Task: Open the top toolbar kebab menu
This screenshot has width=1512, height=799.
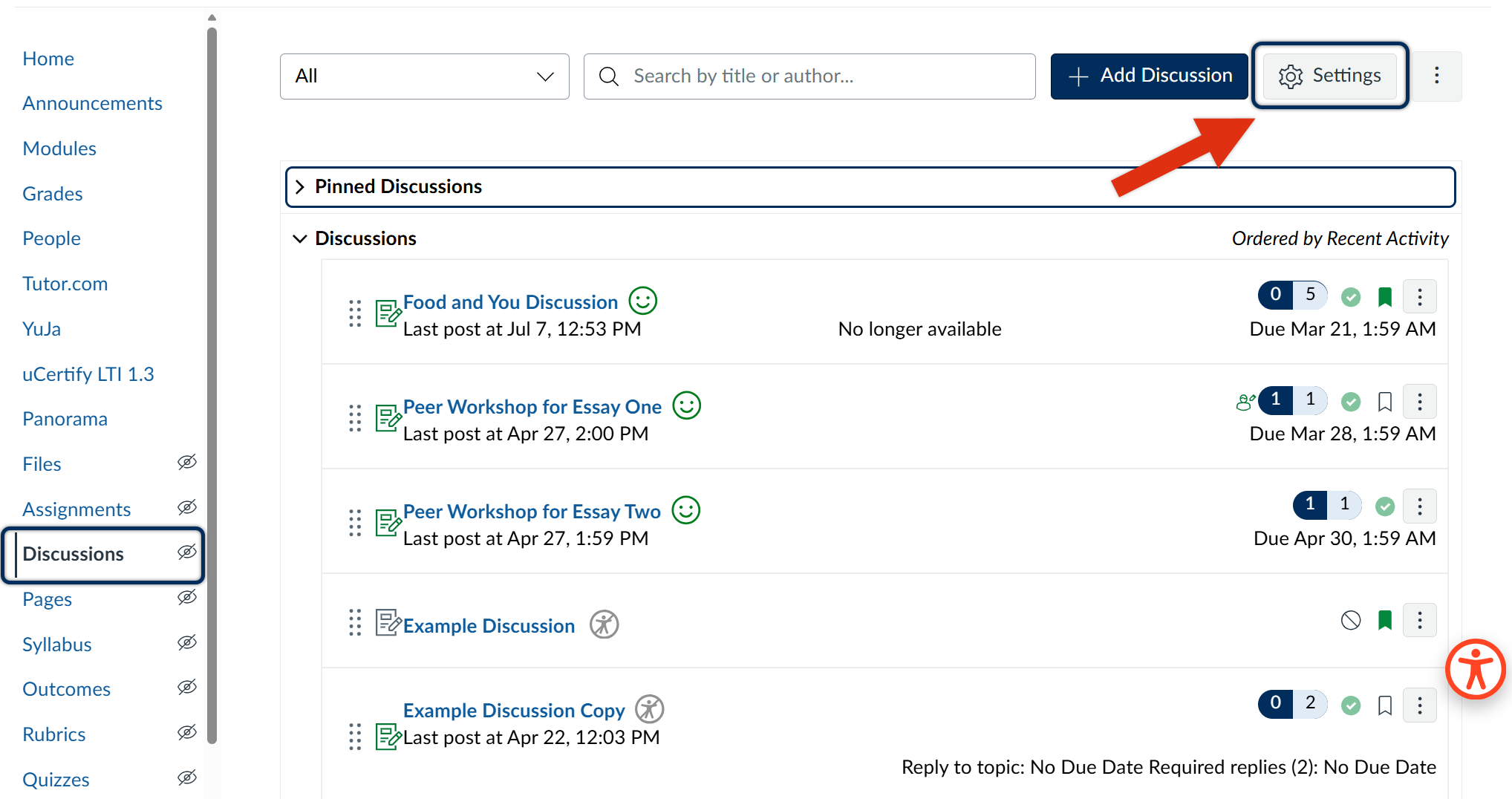Action: coord(1437,76)
